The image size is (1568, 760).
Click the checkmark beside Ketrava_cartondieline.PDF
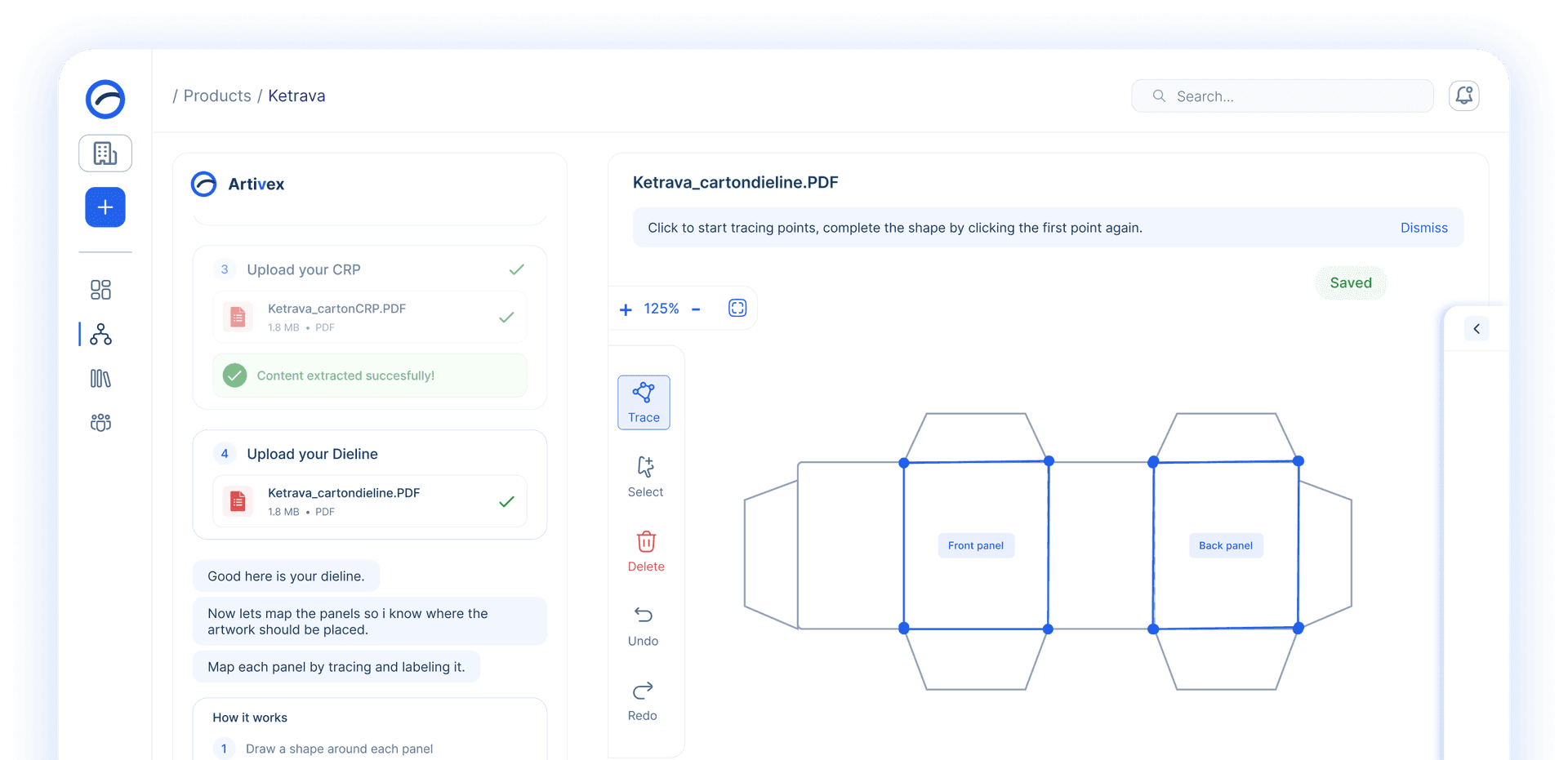coord(506,501)
